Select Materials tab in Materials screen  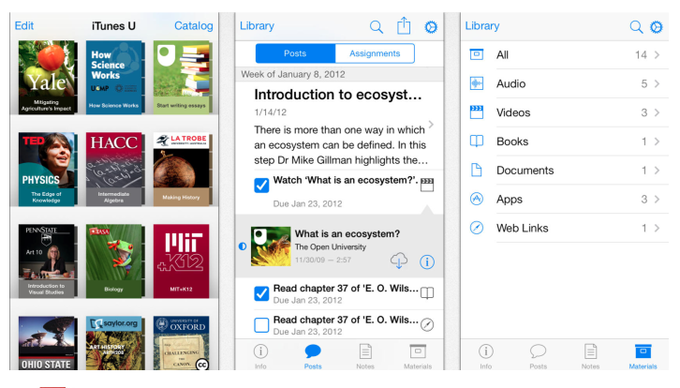click(x=643, y=356)
